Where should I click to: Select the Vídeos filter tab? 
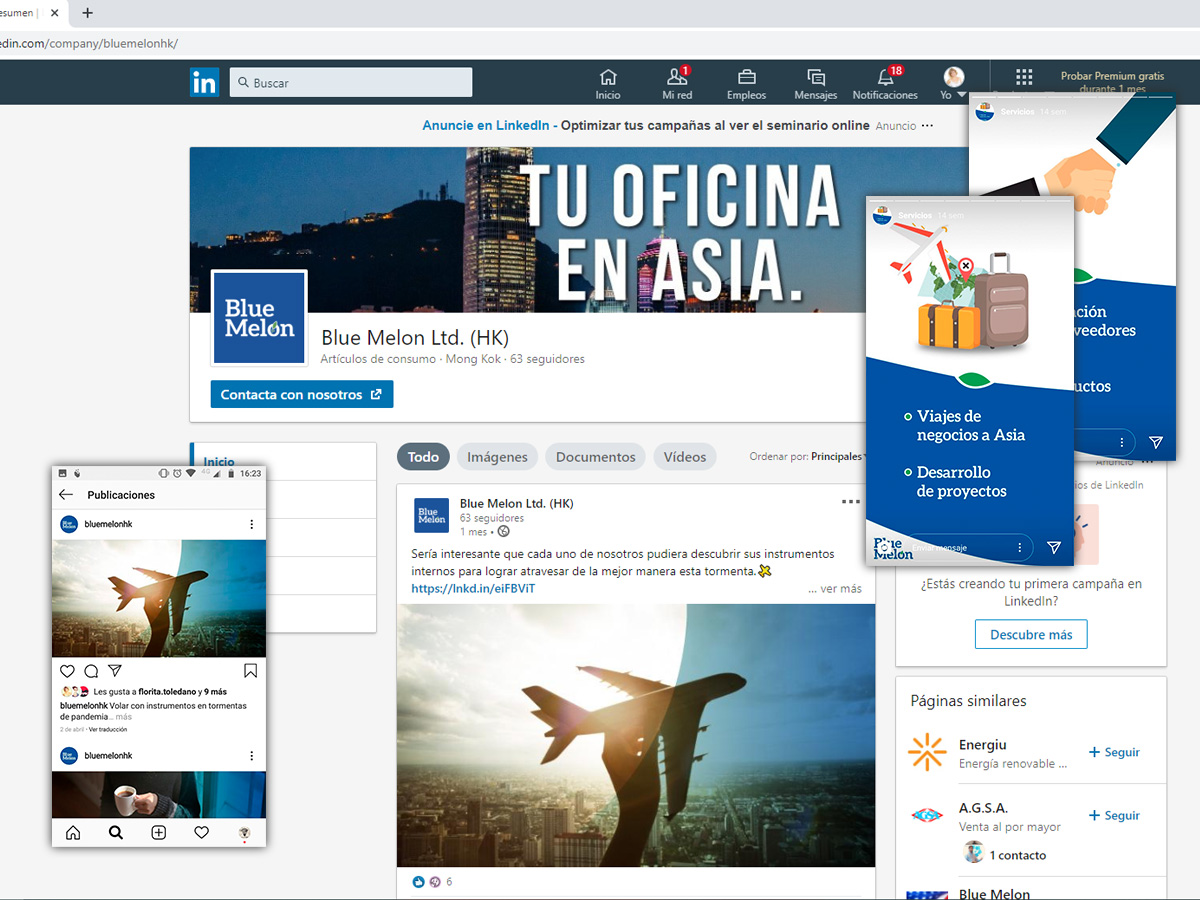click(685, 457)
